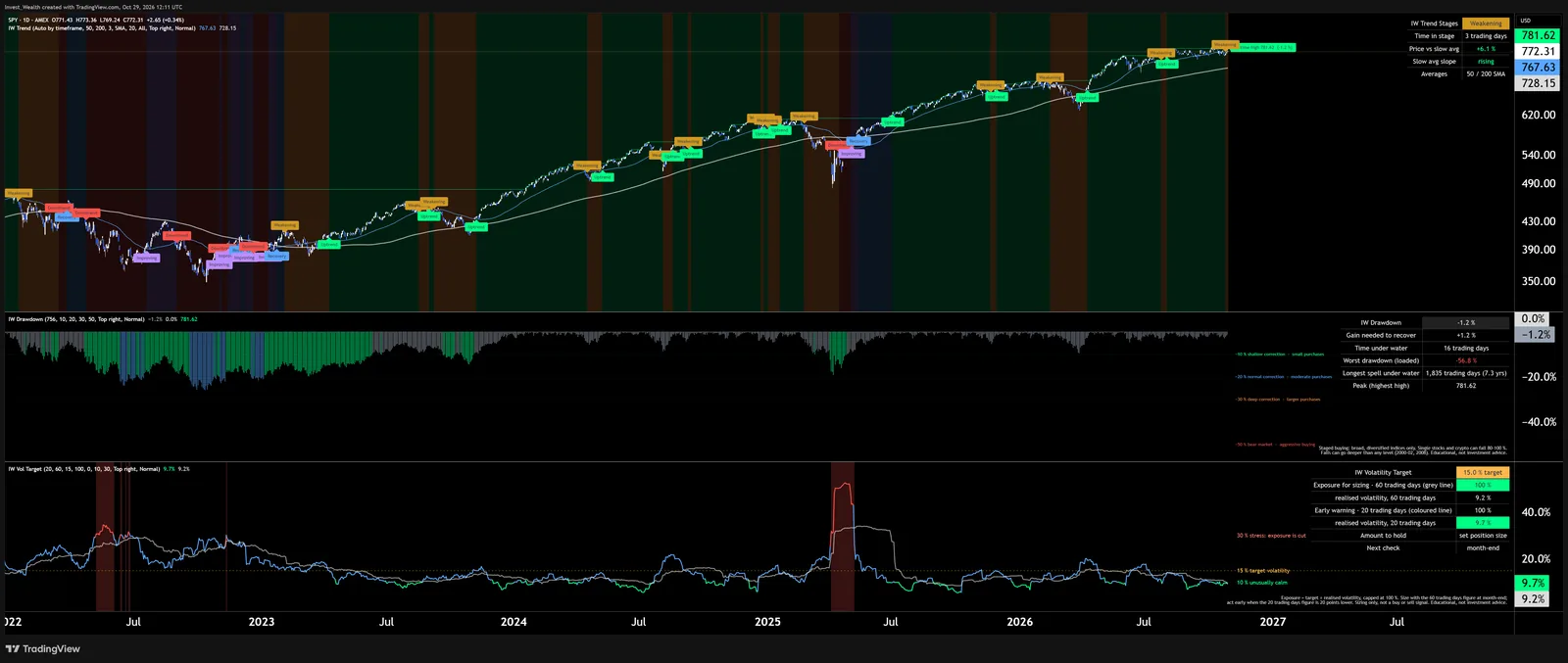The width and height of the screenshot is (1568, 663).
Task: Click the 620.00 price scale level
Action: tap(1538, 115)
